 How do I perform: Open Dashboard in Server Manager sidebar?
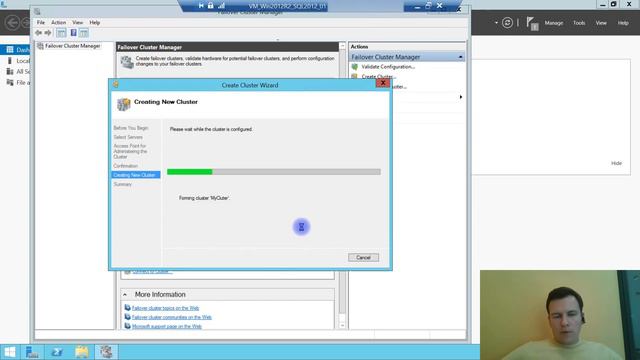[x=16, y=50]
